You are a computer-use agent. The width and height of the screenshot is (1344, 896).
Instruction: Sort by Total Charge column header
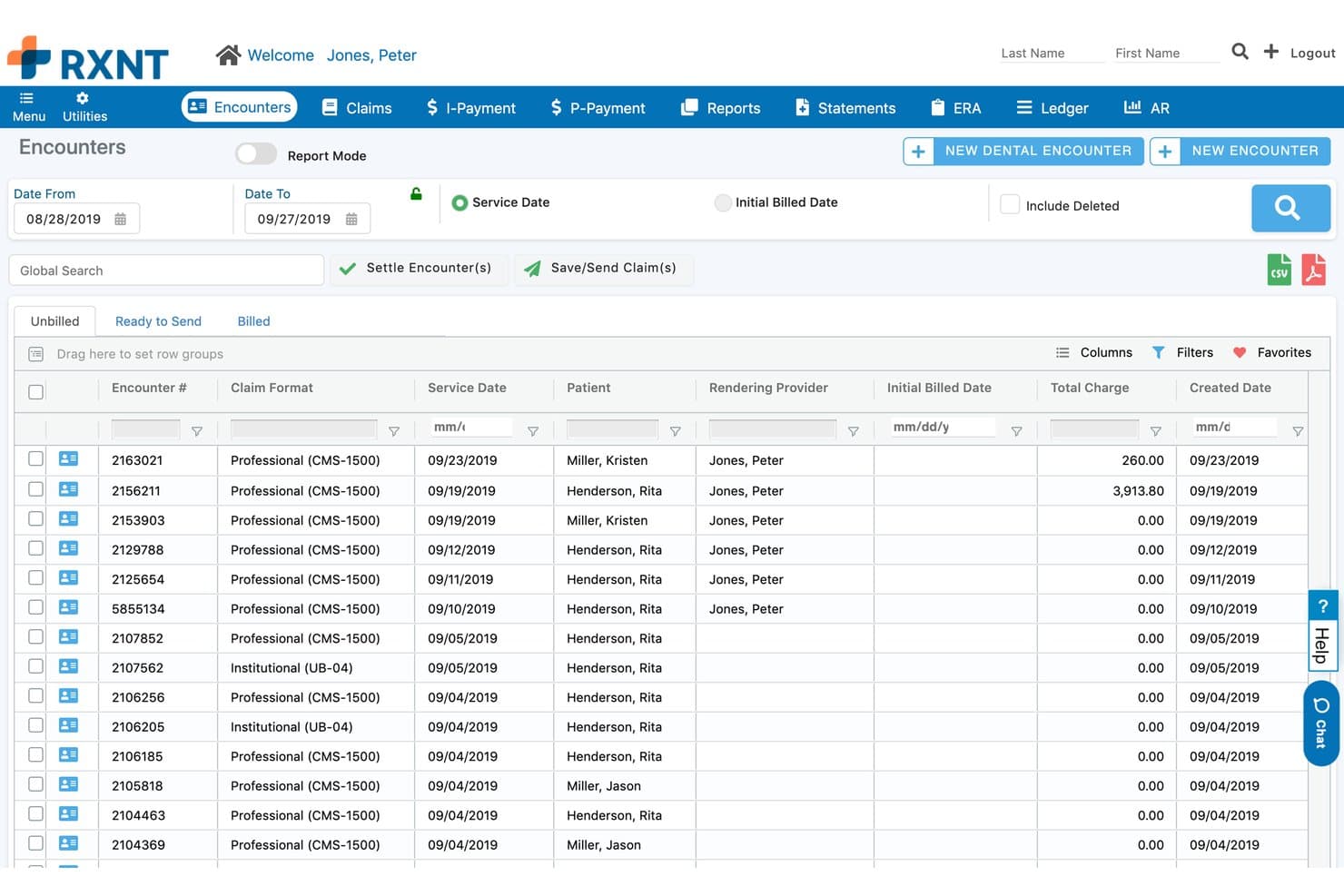pos(1090,388)
